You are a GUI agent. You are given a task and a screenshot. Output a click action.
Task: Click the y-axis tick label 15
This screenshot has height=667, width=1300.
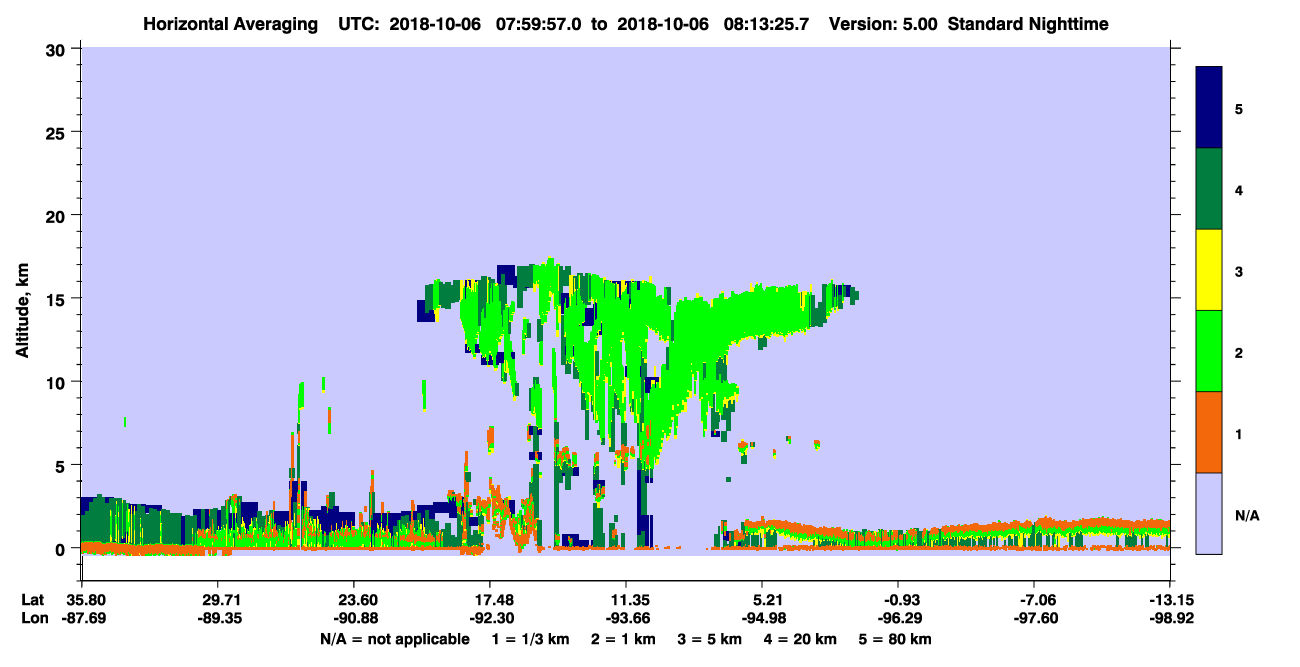pyautogui.click(x=58, y=298)
